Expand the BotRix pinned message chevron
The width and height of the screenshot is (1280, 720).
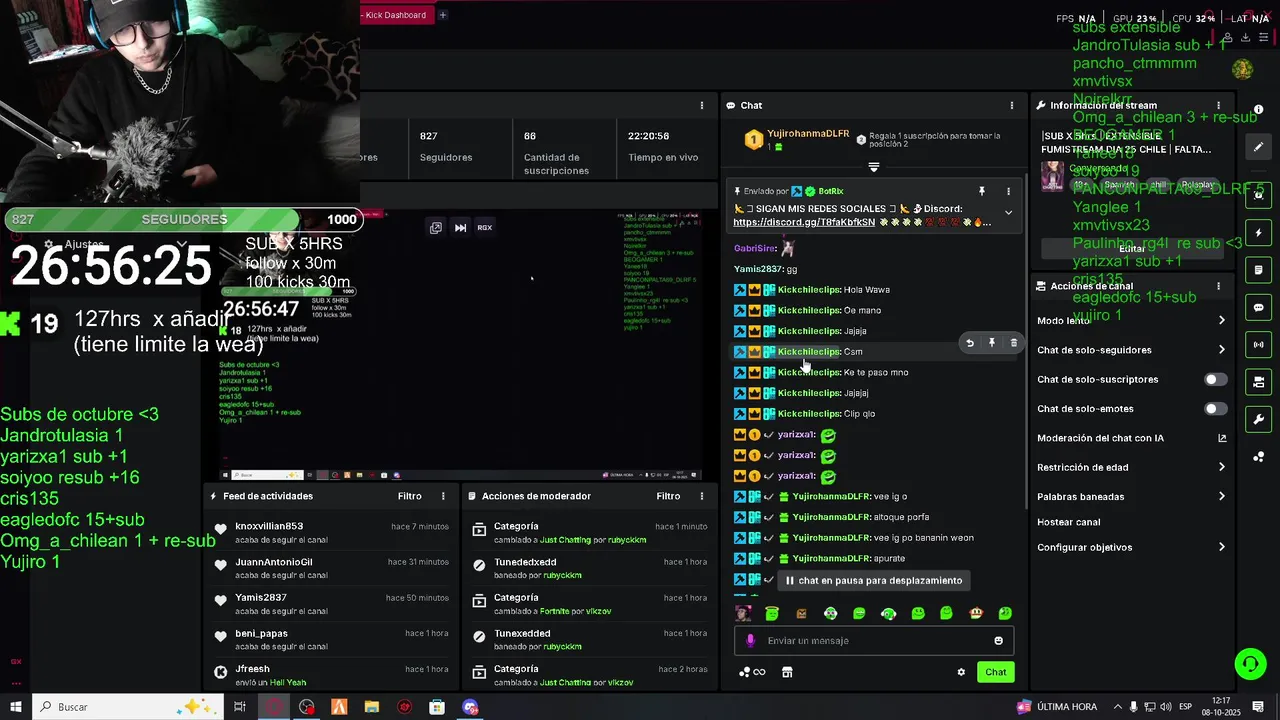point(1008,212)
